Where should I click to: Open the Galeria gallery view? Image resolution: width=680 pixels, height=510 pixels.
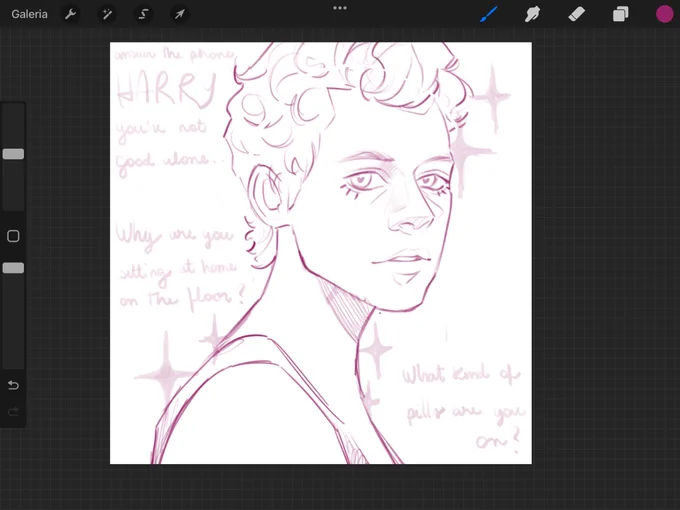pos(29,14)
